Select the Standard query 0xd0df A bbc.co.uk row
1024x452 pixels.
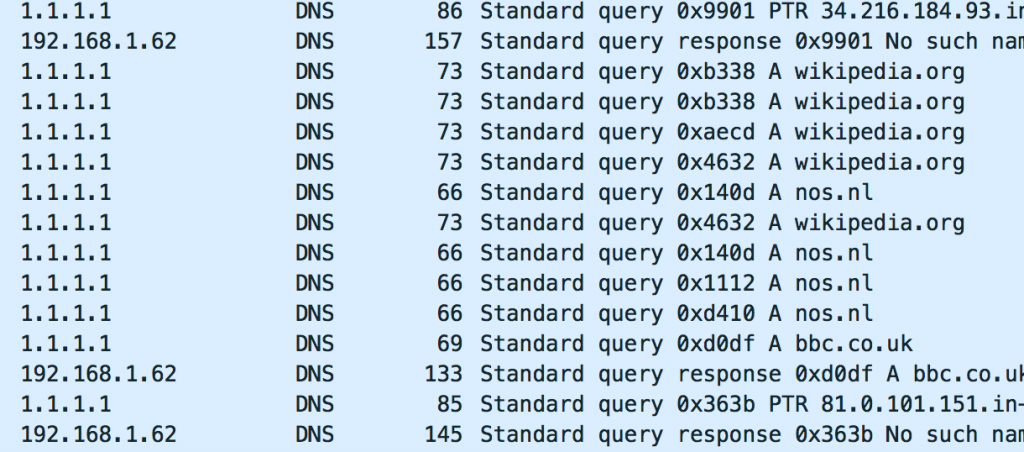point(512,344)
